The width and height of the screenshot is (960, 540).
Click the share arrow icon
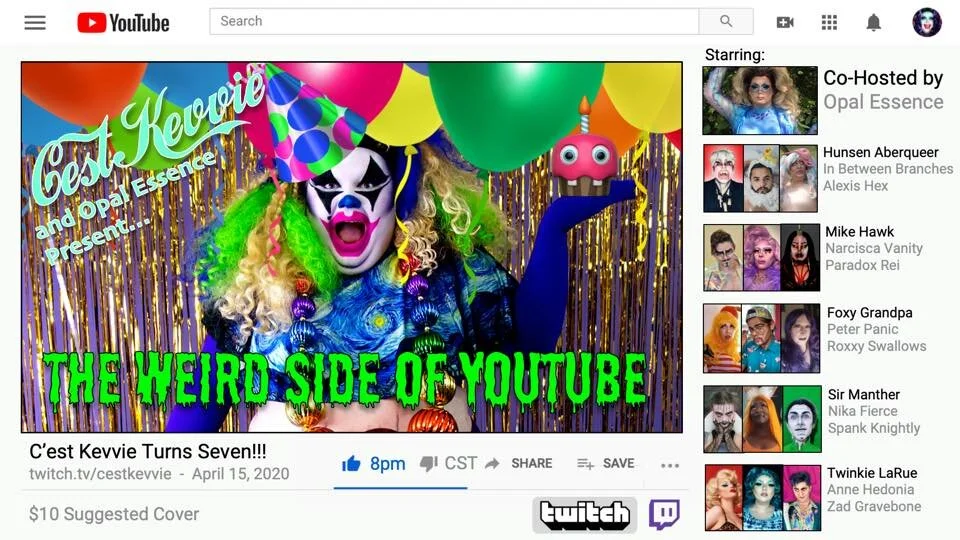[x=492, y=464]
